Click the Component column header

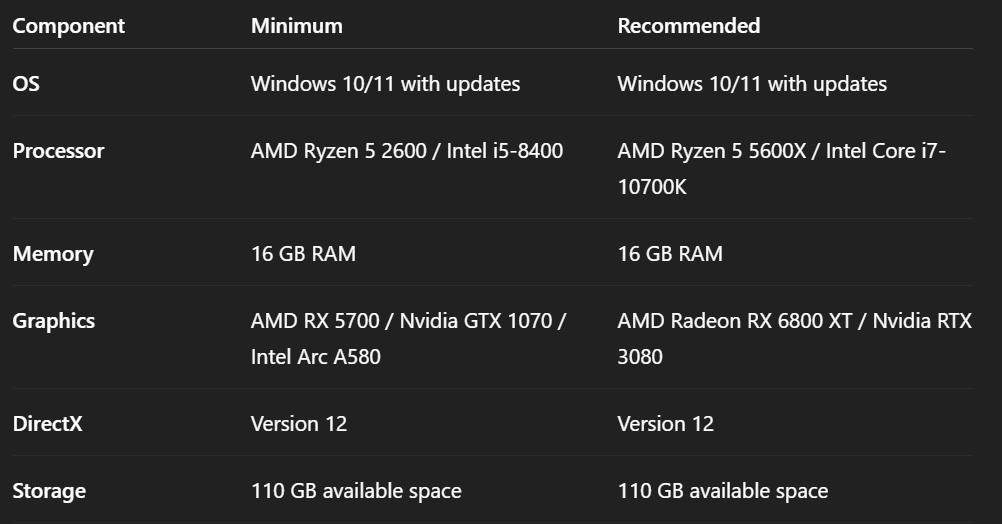pos(69,26)
